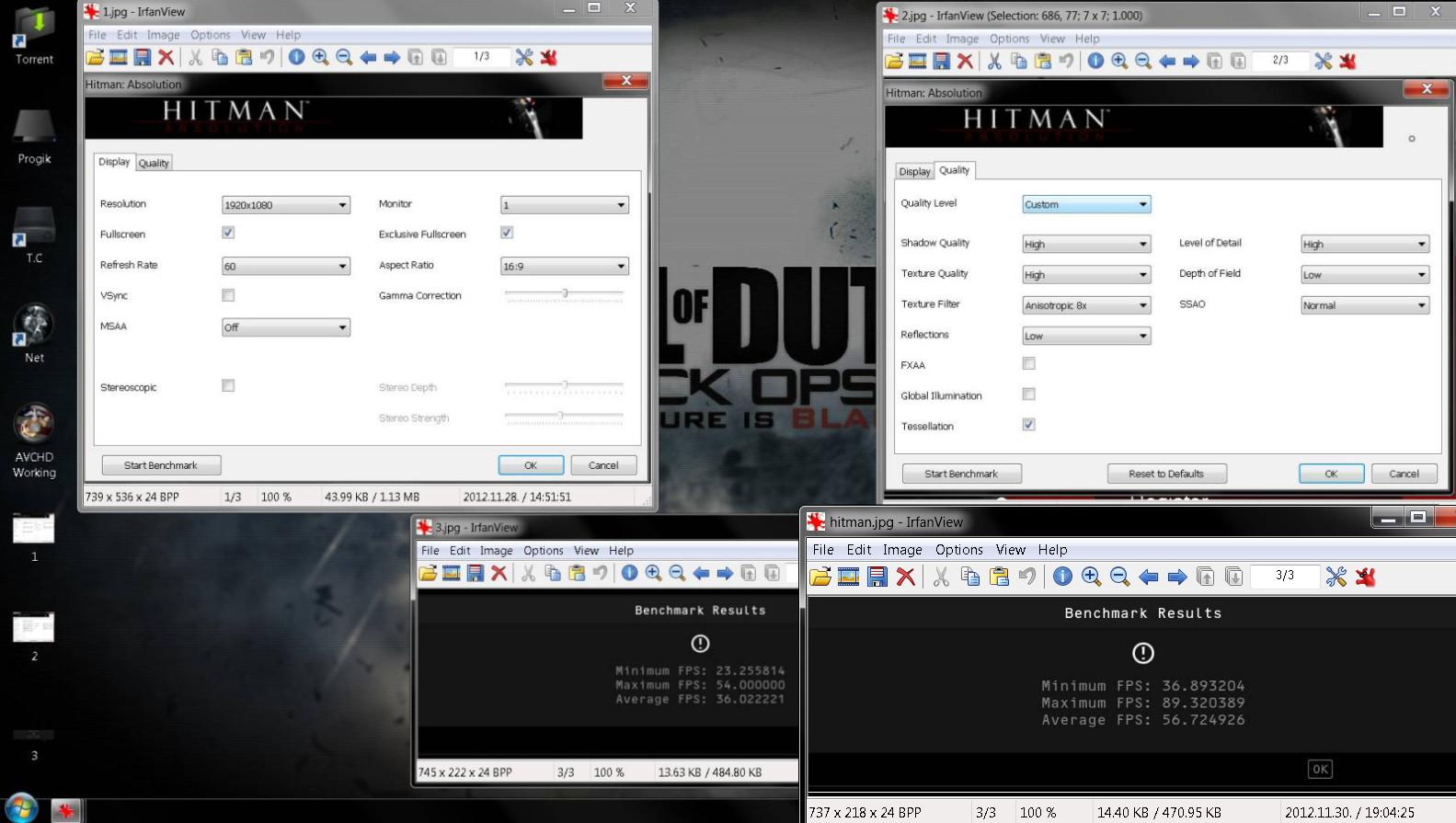Enable the Global Illumination checkbox
The image size is (1456, 823).
point(1028,394)
